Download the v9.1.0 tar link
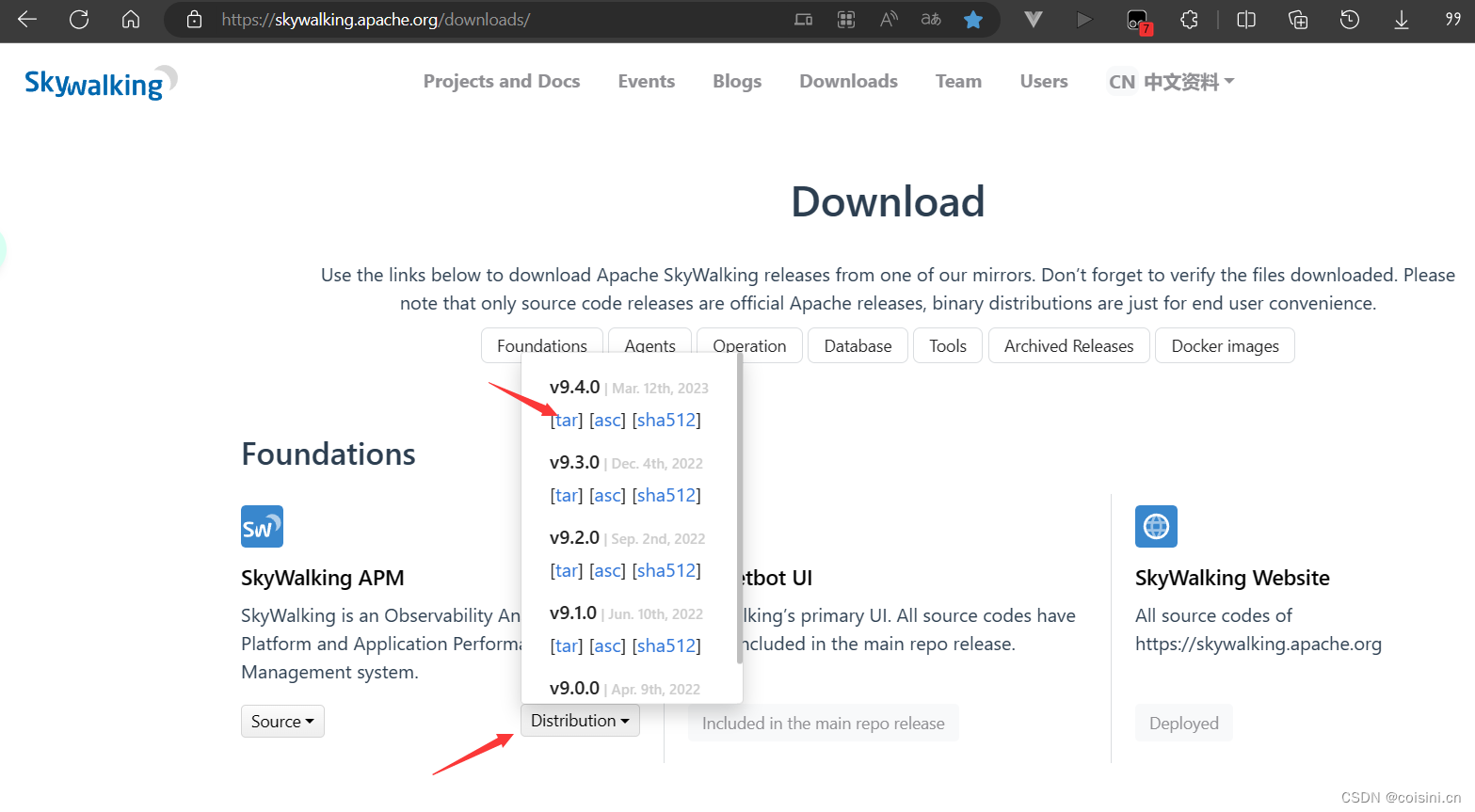 tap(567, 645)
